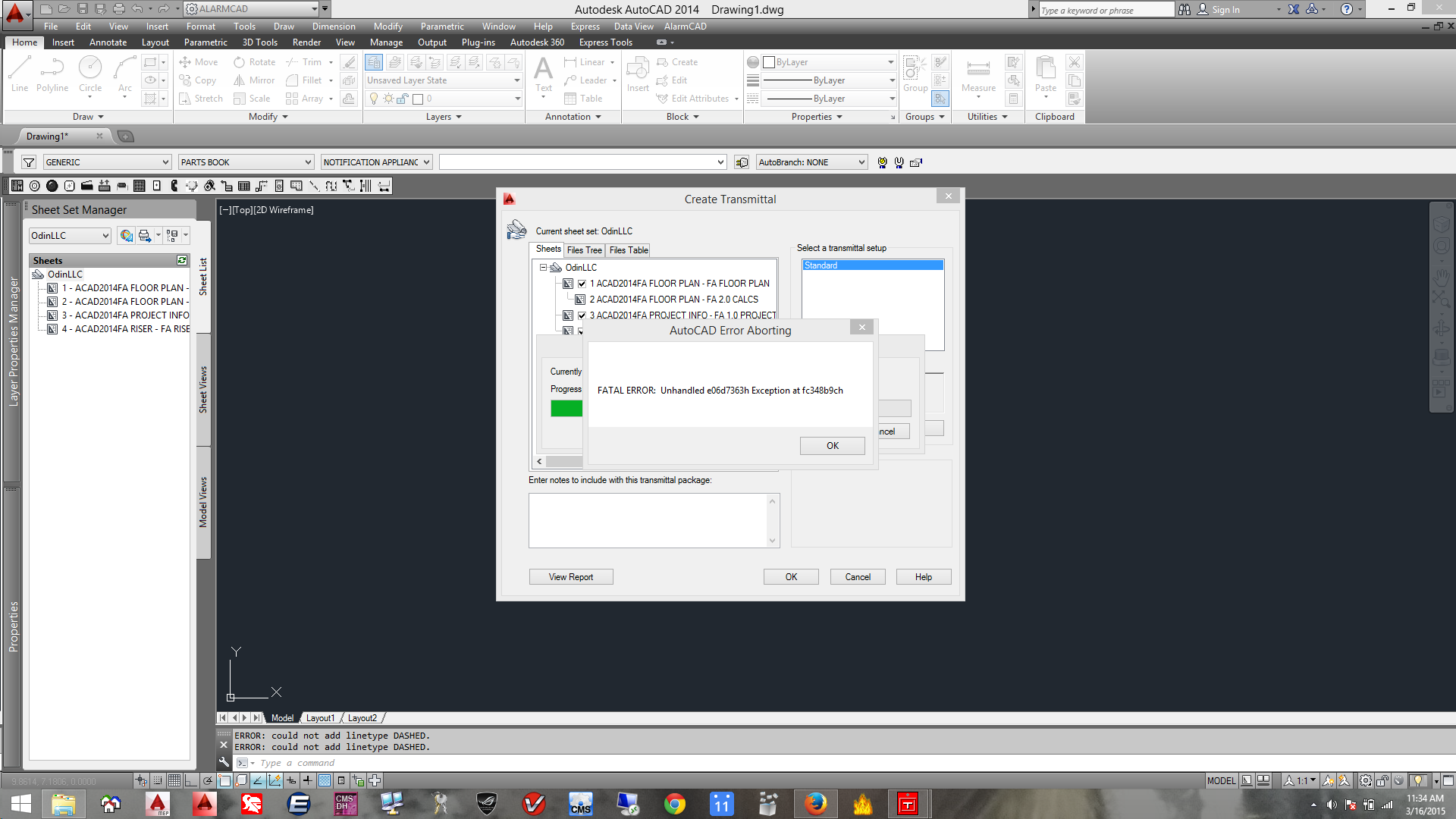Open the Unsaved Layer State dropdown
The image size is (1456, 819).
(516, 80)
